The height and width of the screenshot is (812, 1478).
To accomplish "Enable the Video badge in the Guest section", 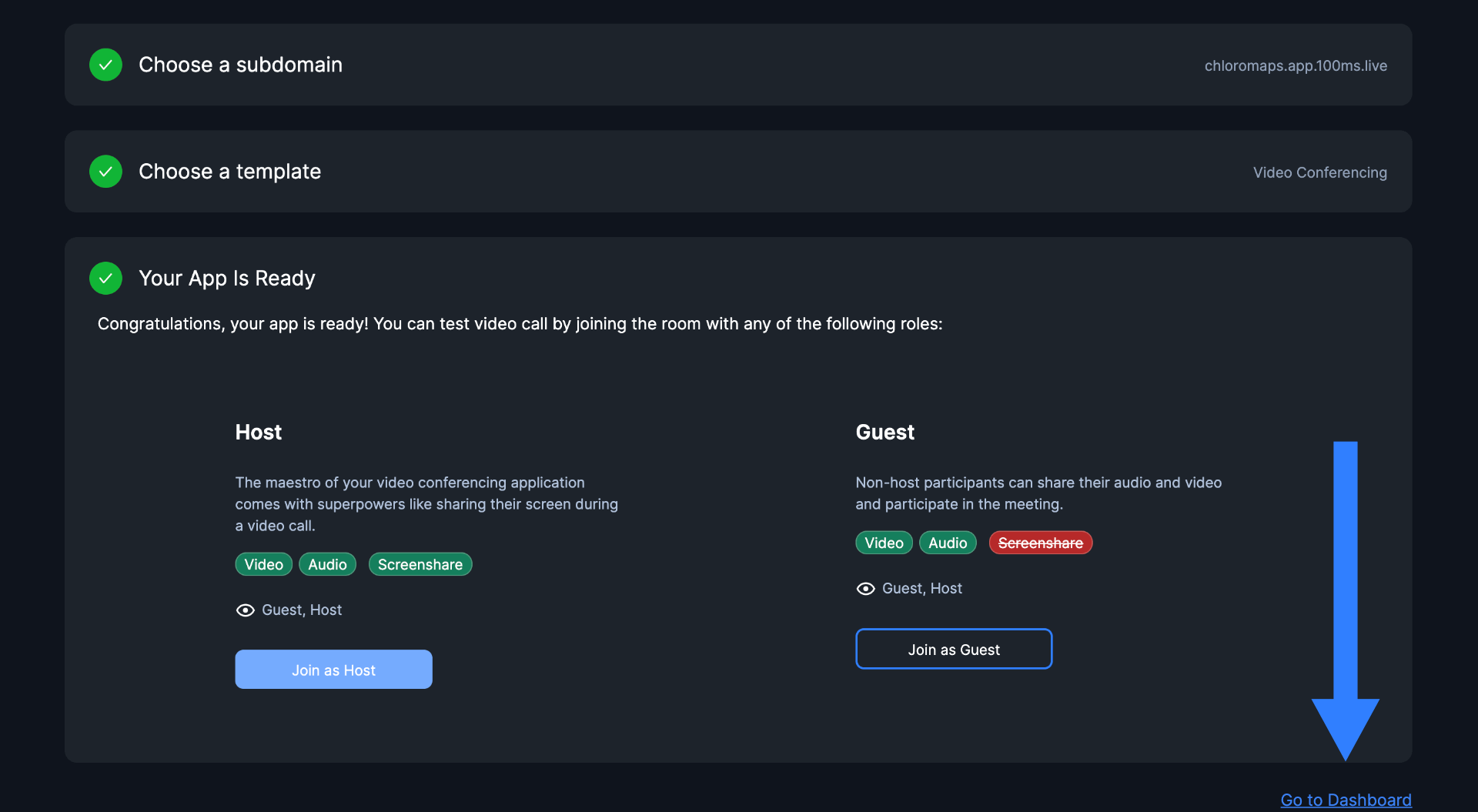I will pos(883,542).
